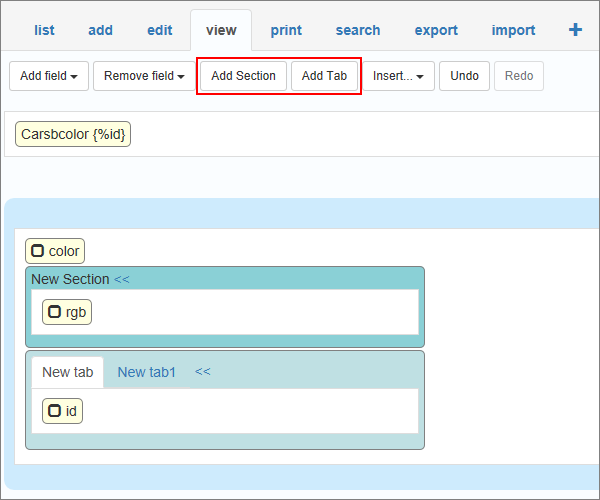Open the Add field dropdown

coord(49,76)
